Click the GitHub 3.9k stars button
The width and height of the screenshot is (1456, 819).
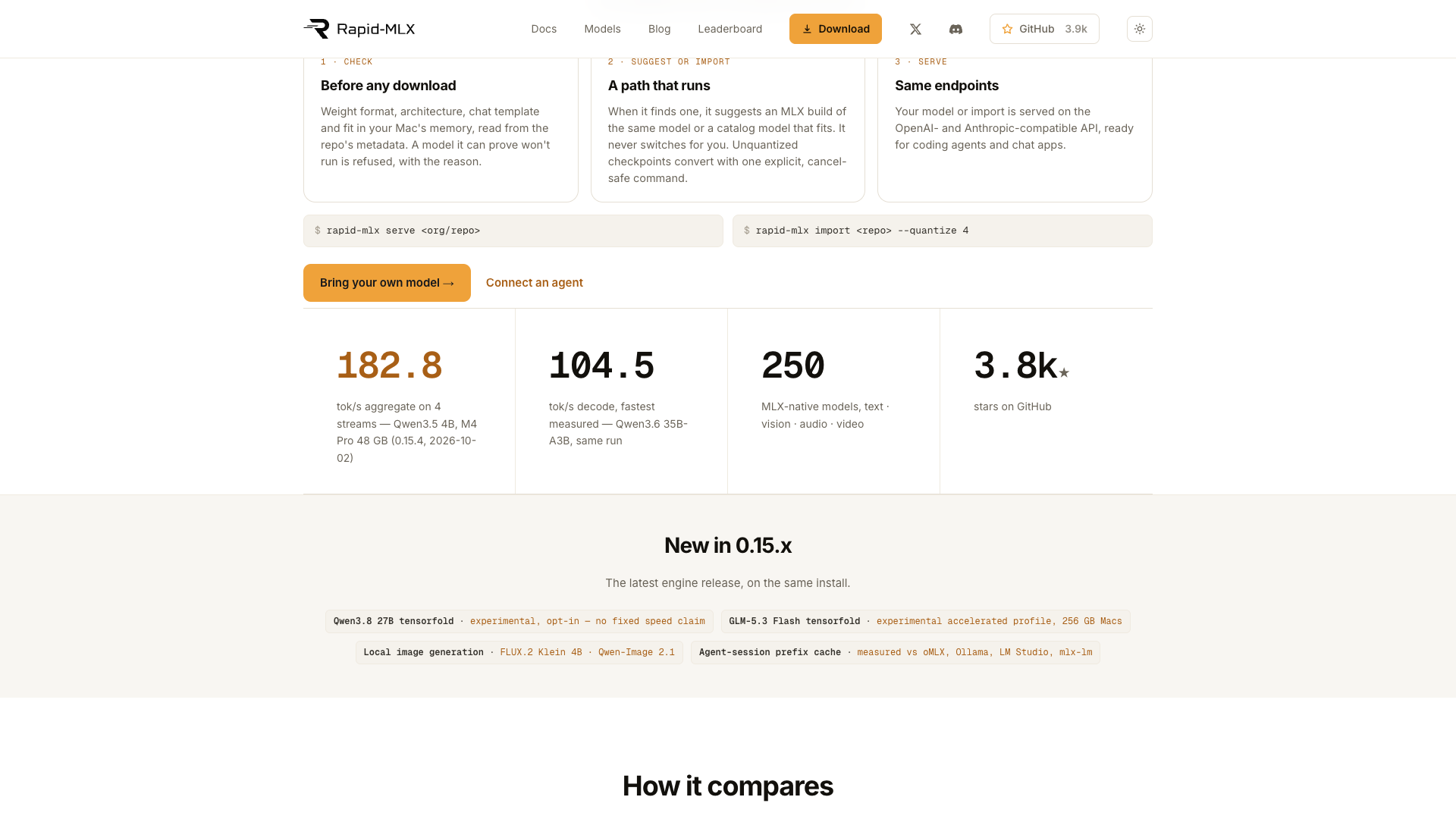point(1044,29)
